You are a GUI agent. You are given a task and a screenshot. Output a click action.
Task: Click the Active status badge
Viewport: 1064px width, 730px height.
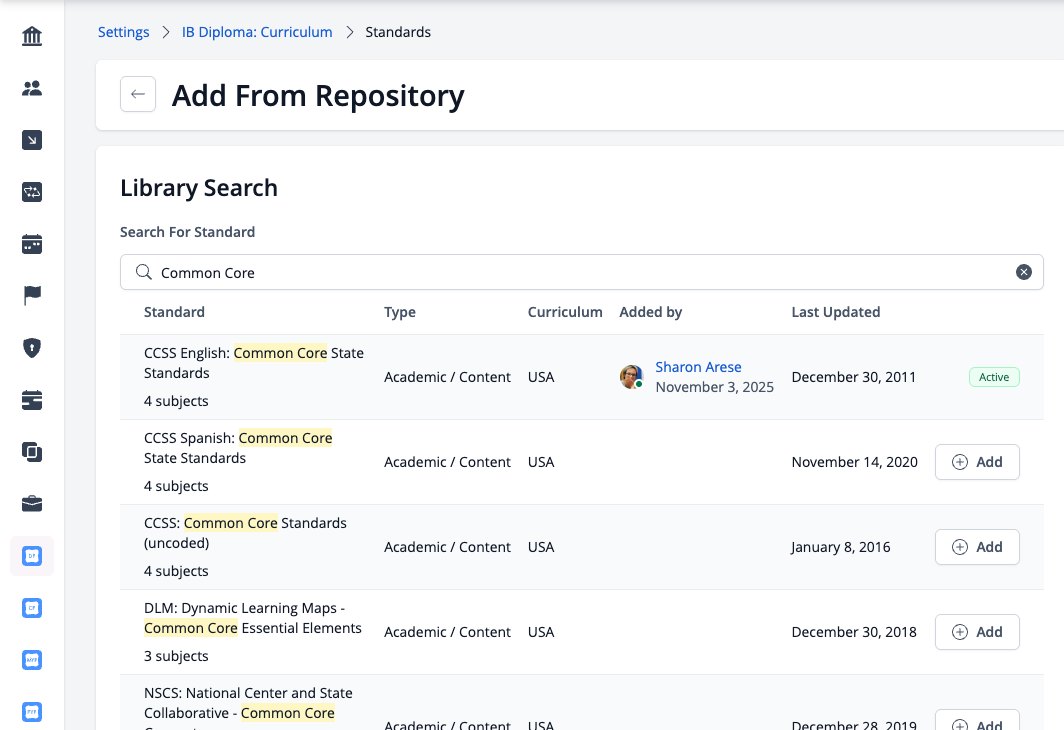pos(994,377)
